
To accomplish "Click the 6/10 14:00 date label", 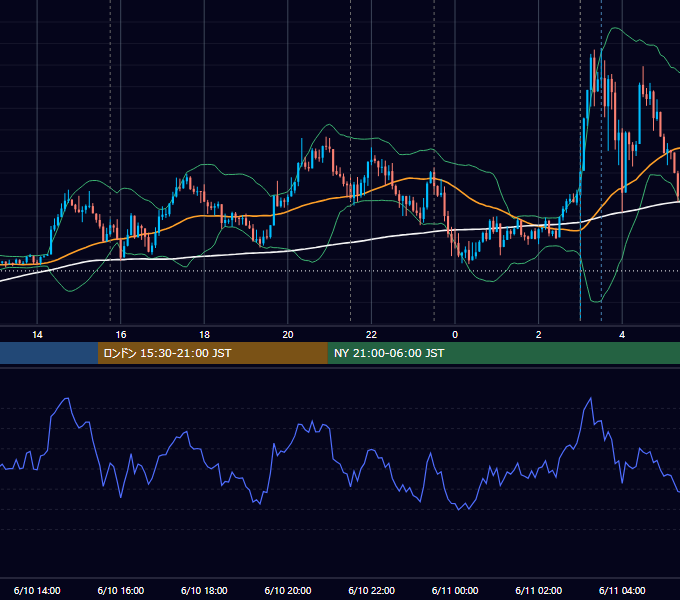I will point(37,590).
